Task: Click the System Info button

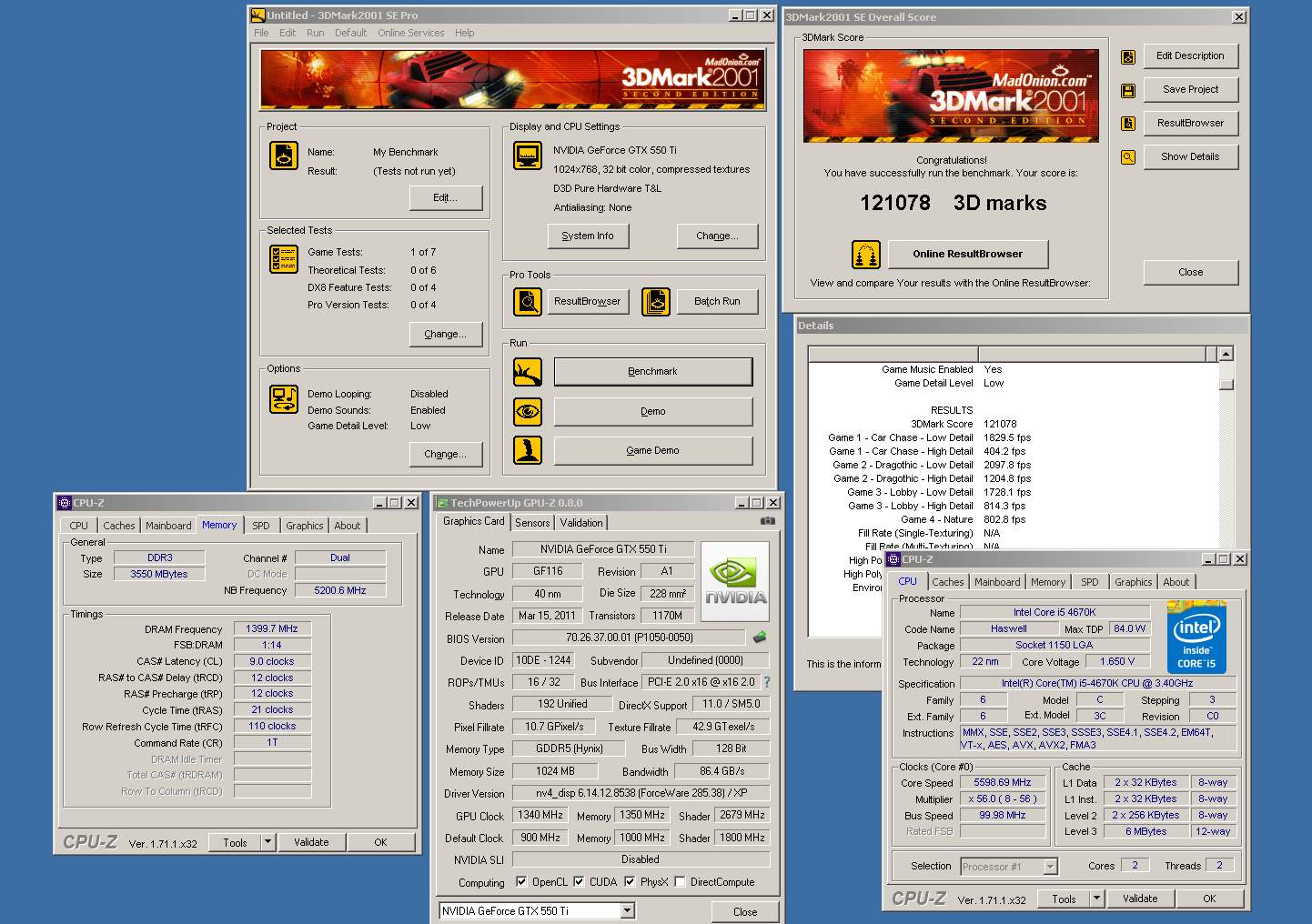Action: [588, 236]
